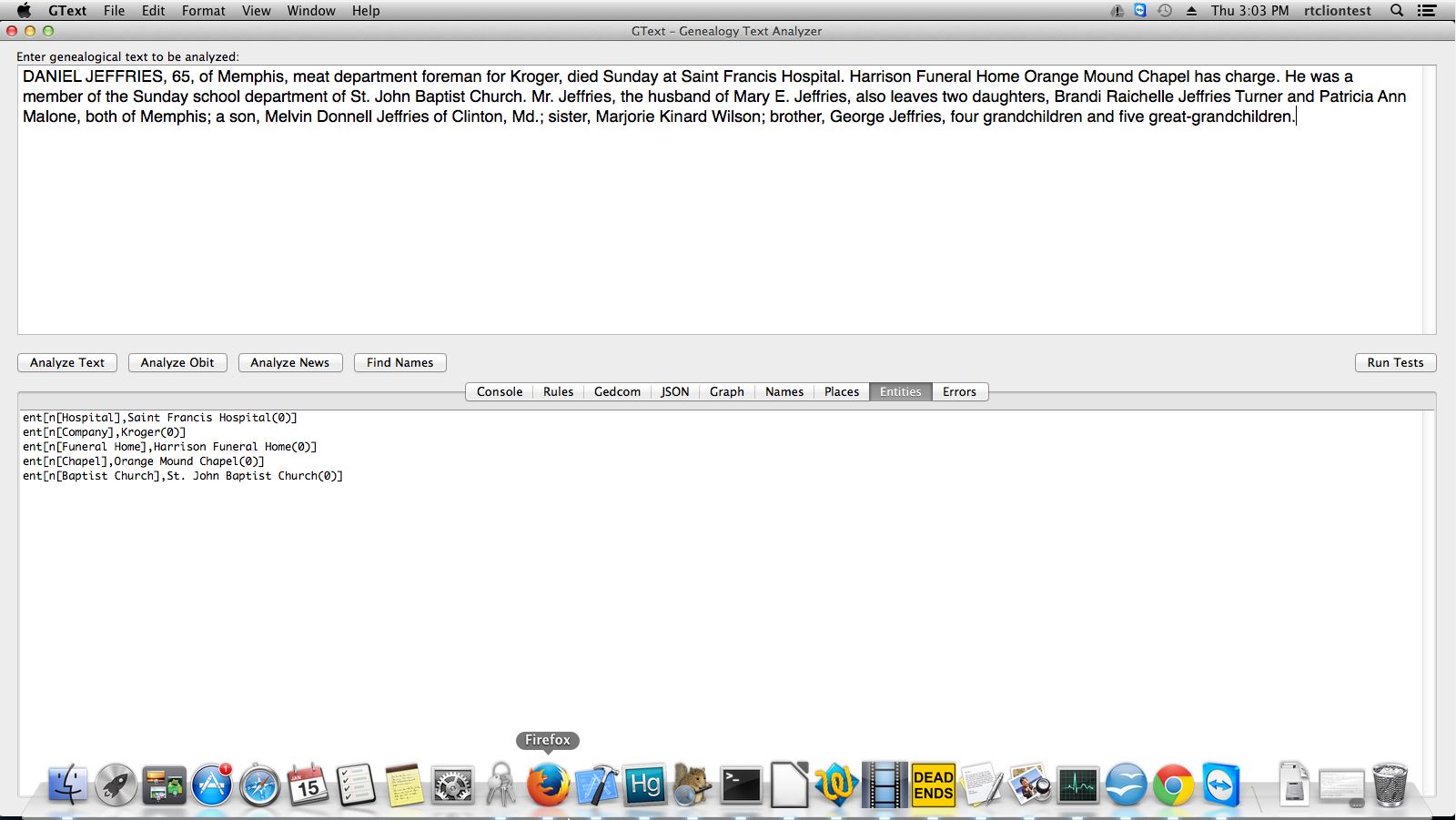The height and width of the screenshot is (820, 1456).
Task: Open System Preferences gear icon
Action: pyautogui.click(x=452, y=785)
